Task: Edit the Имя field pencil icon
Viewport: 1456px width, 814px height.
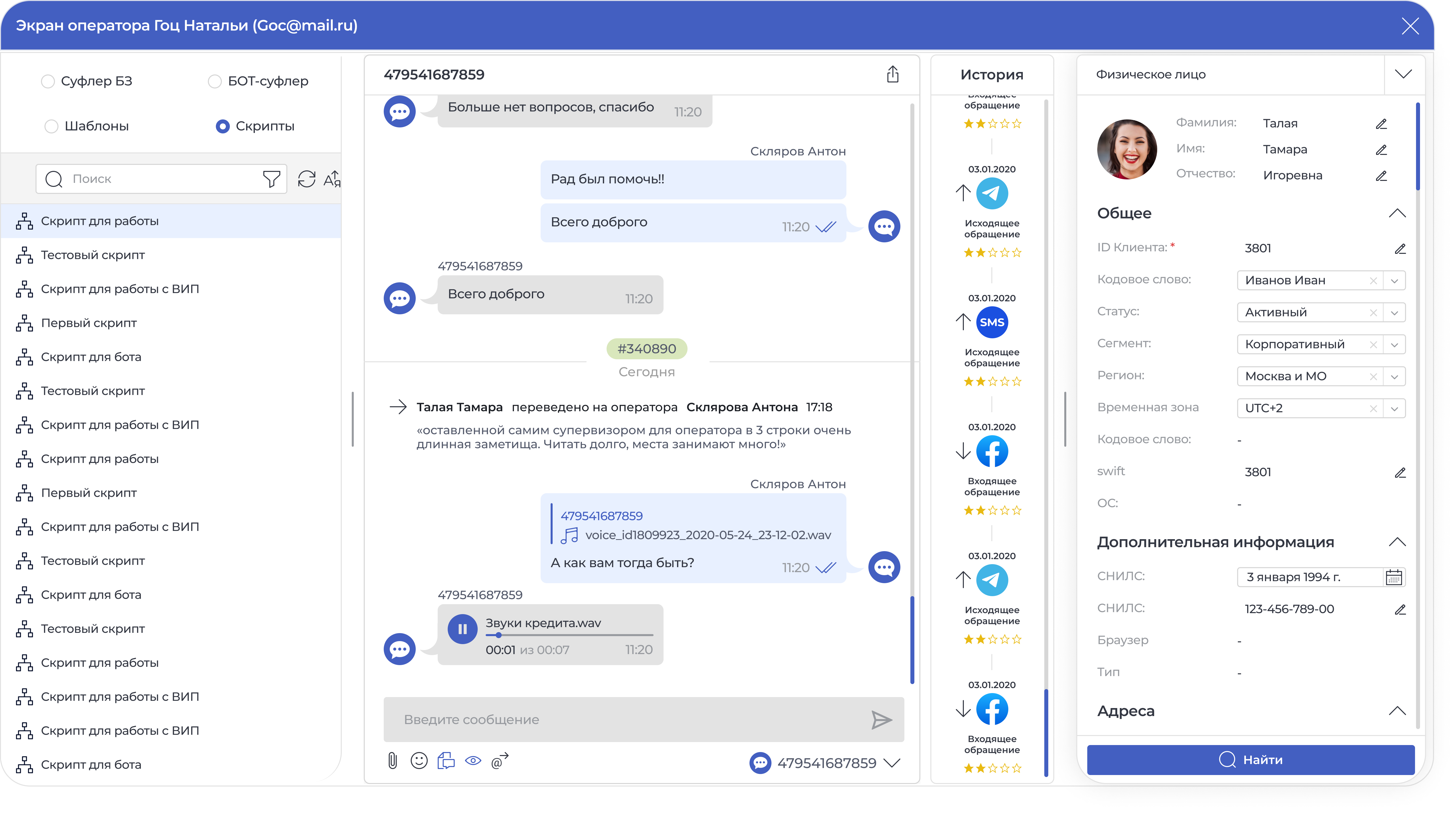Action: [1381, 150]
